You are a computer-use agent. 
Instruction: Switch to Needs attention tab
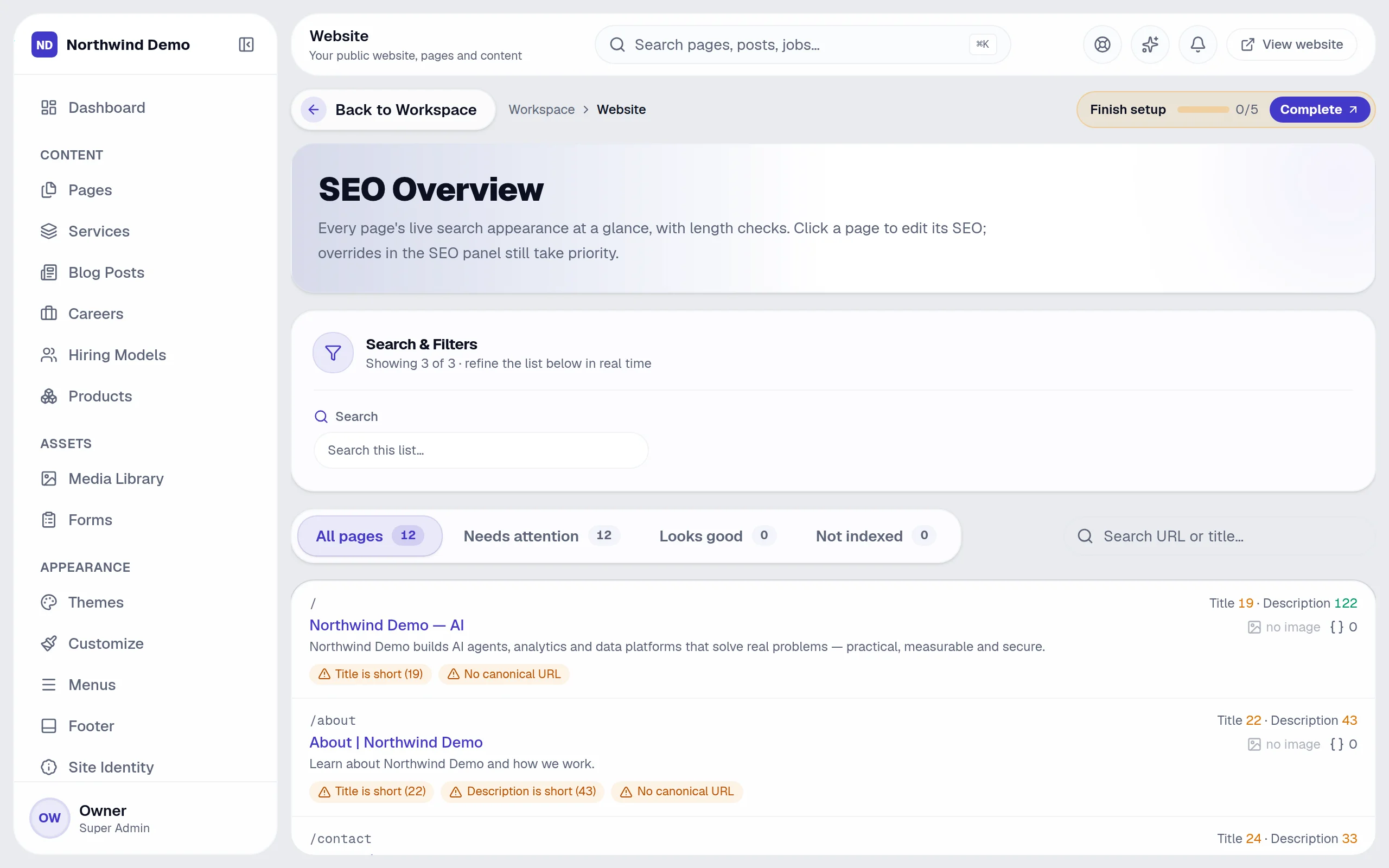point(541,535)
